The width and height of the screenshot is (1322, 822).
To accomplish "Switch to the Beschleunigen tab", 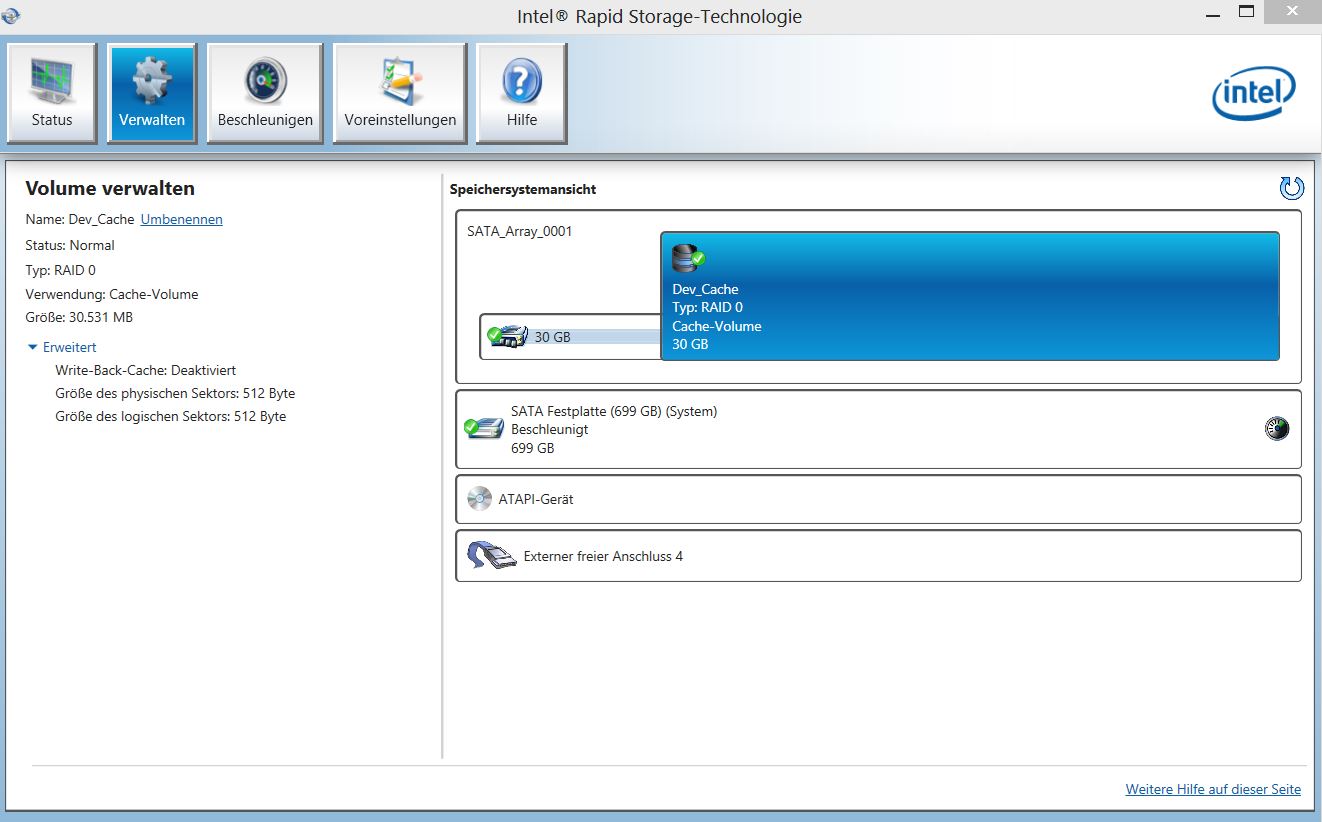I will coord(265,94).
